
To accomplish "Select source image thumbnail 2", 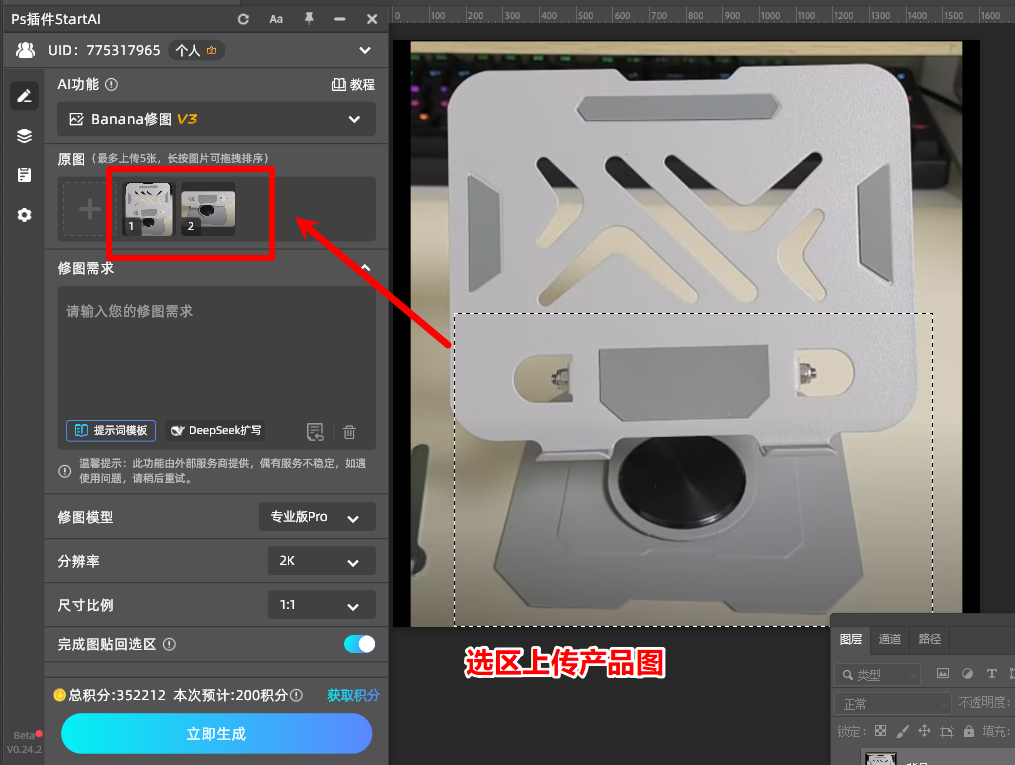I will pyautogui.click(x=208, y=209).
